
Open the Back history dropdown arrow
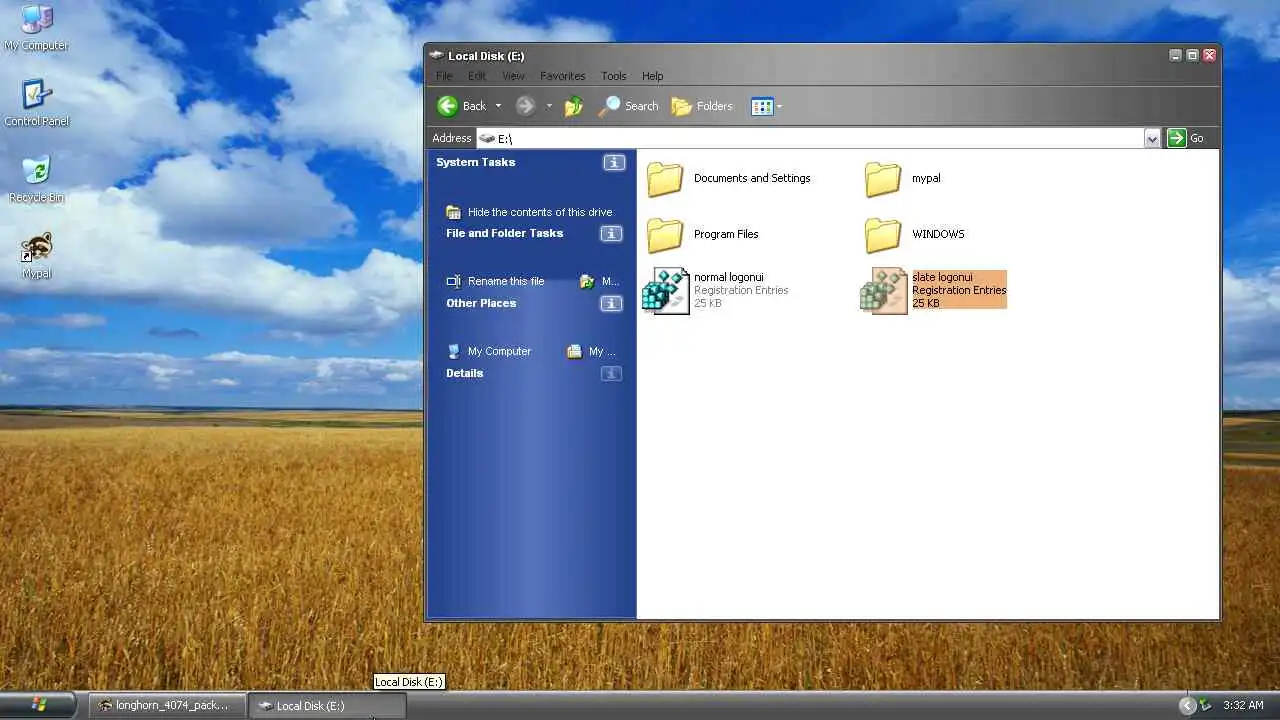[x=498, y=106]
